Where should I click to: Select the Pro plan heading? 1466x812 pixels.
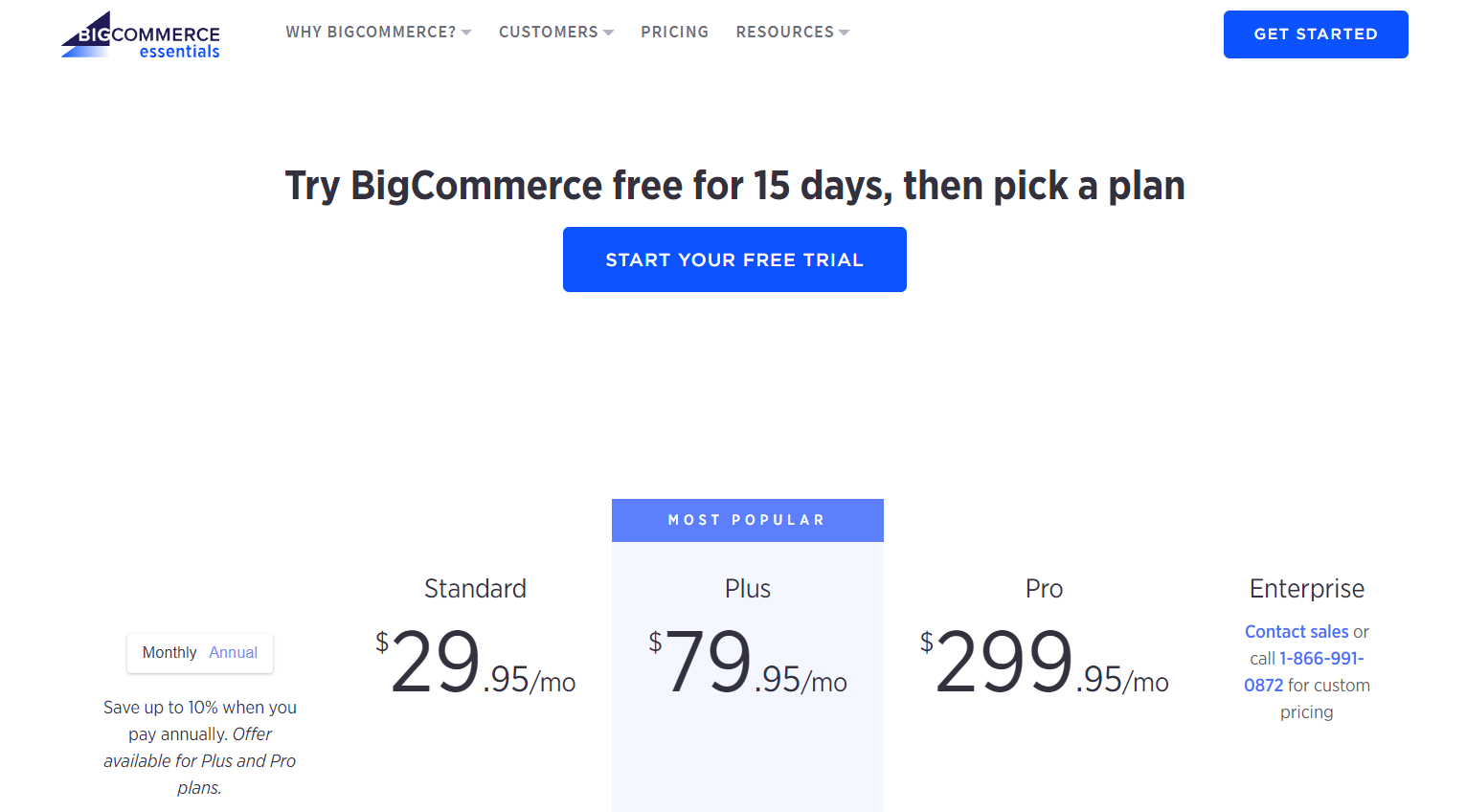point(1044,588)
